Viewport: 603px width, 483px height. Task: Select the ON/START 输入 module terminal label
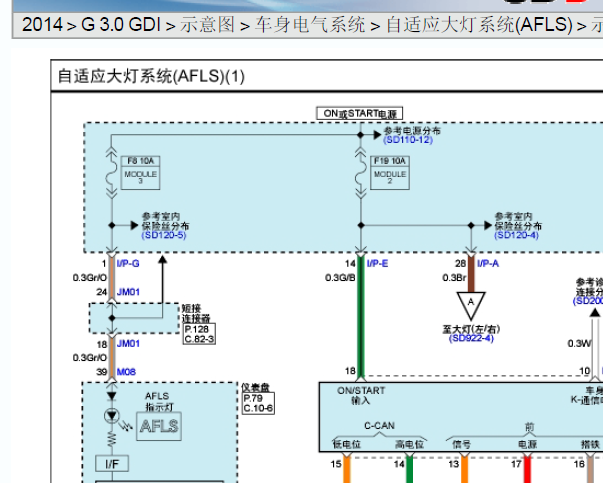coord(361,395)
